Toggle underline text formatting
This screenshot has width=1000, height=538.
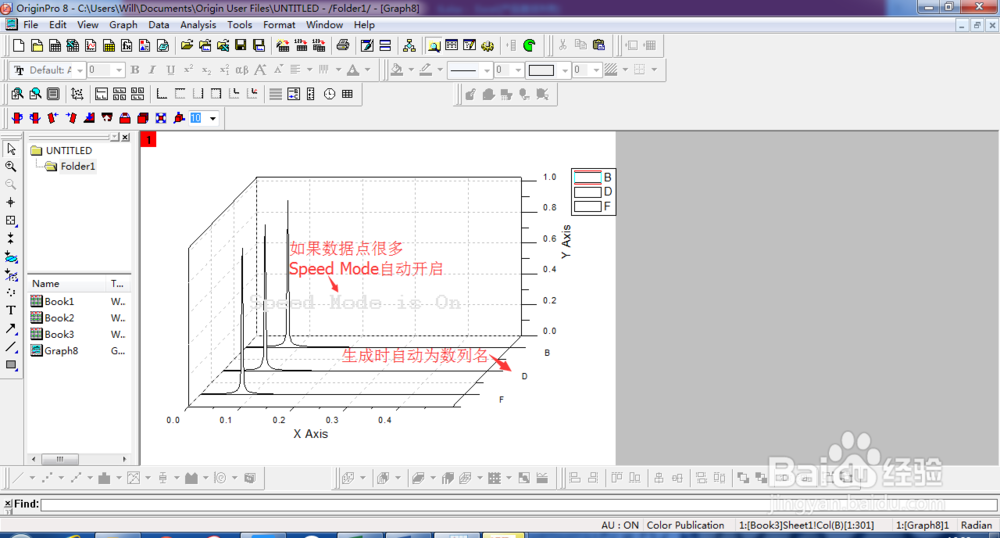coord(170,69)
